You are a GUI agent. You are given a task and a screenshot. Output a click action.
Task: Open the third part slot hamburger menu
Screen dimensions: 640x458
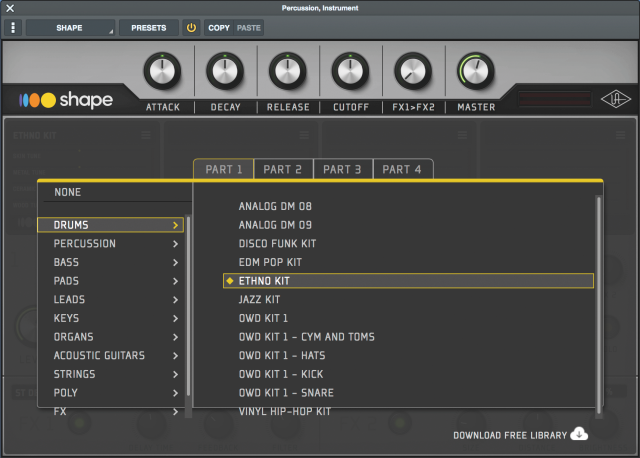coord(462,135)
